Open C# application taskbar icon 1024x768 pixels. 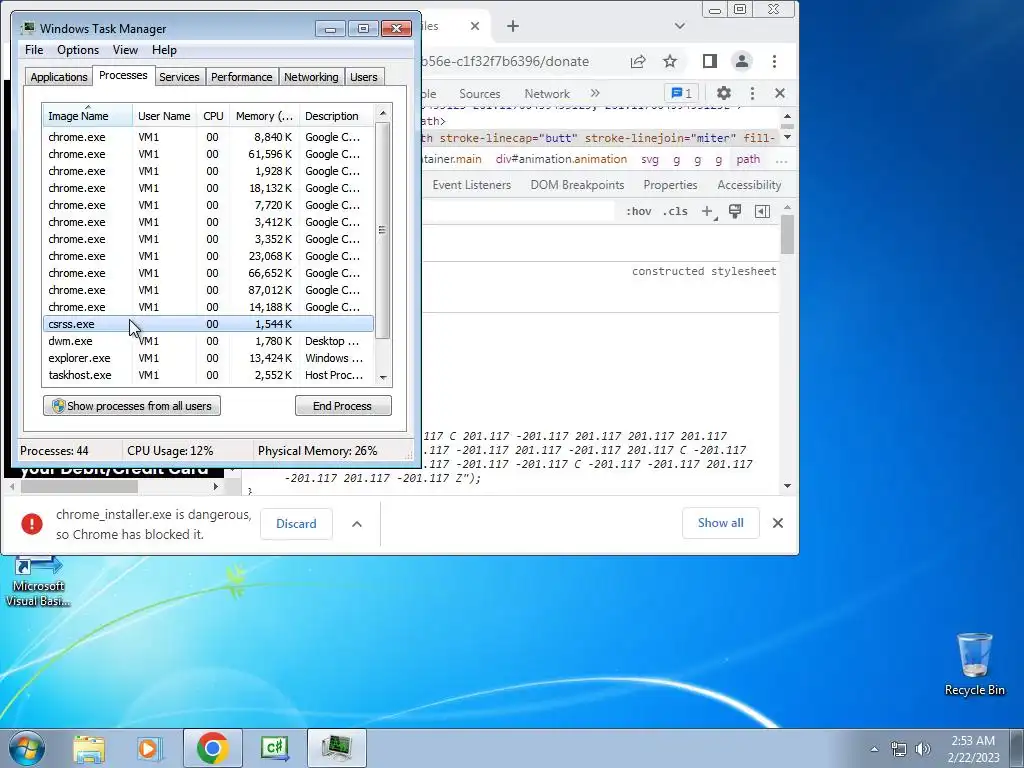[x=275, y=748]
